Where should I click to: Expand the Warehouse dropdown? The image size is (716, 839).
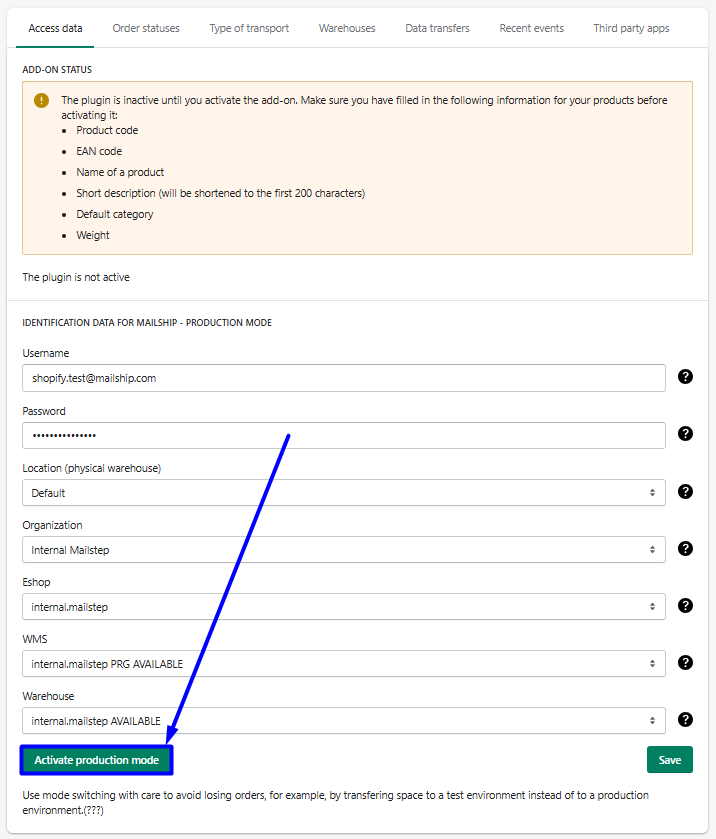[343, 721]
